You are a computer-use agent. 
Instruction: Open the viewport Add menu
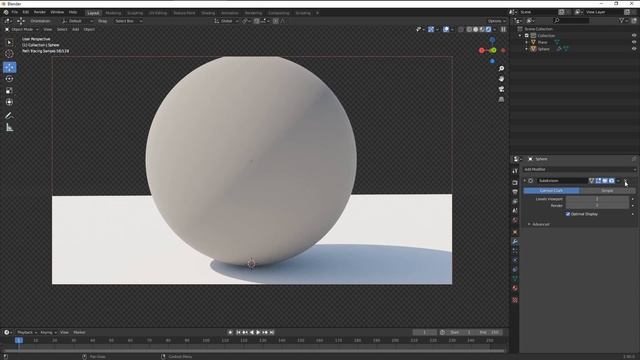click(76, 29)
